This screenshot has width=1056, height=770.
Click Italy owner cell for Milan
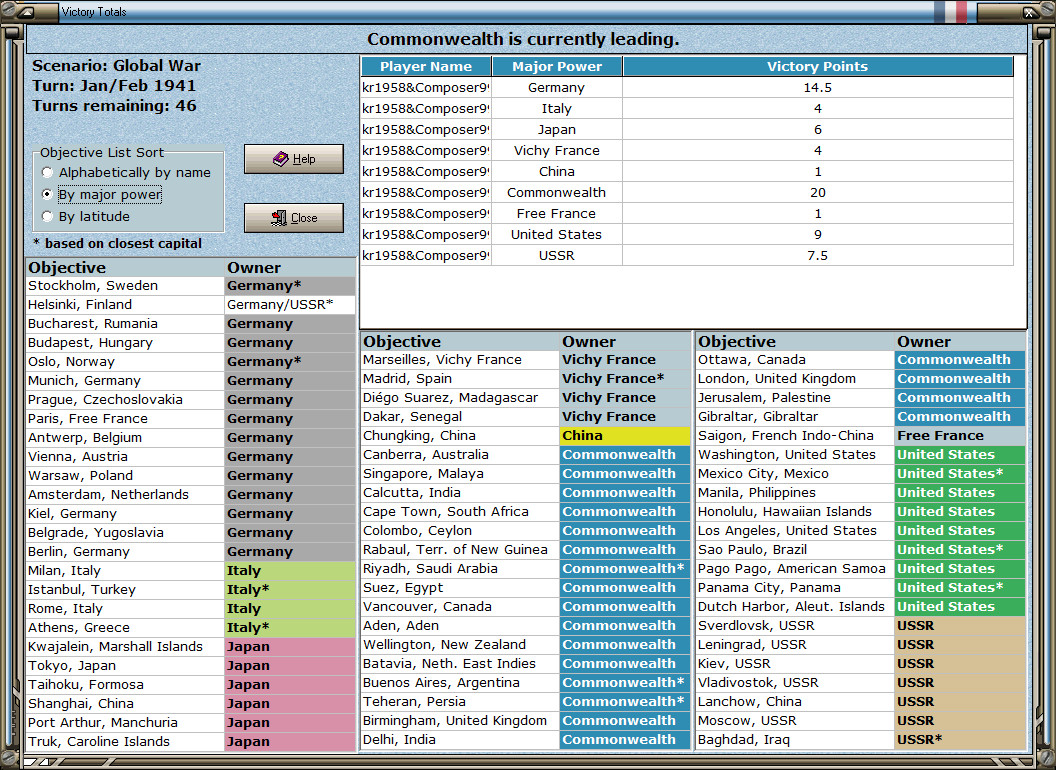(x=290, y=571)
